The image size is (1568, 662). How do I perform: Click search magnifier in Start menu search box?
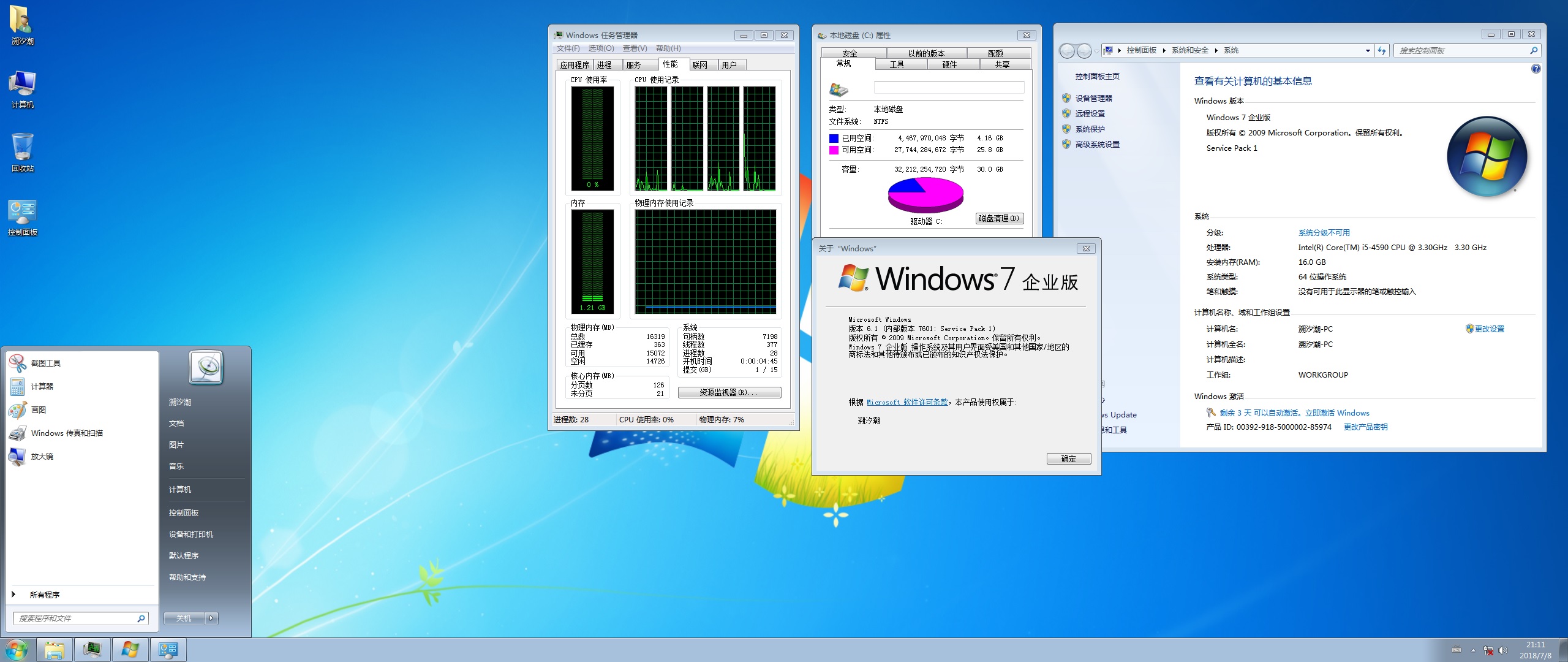coord(141,618)
